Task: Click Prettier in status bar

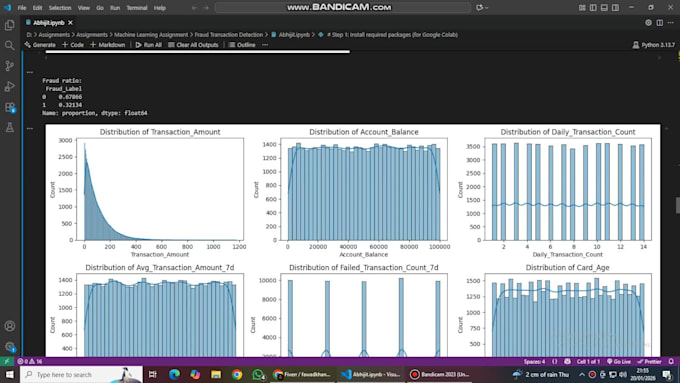Action: coord(650,361)
